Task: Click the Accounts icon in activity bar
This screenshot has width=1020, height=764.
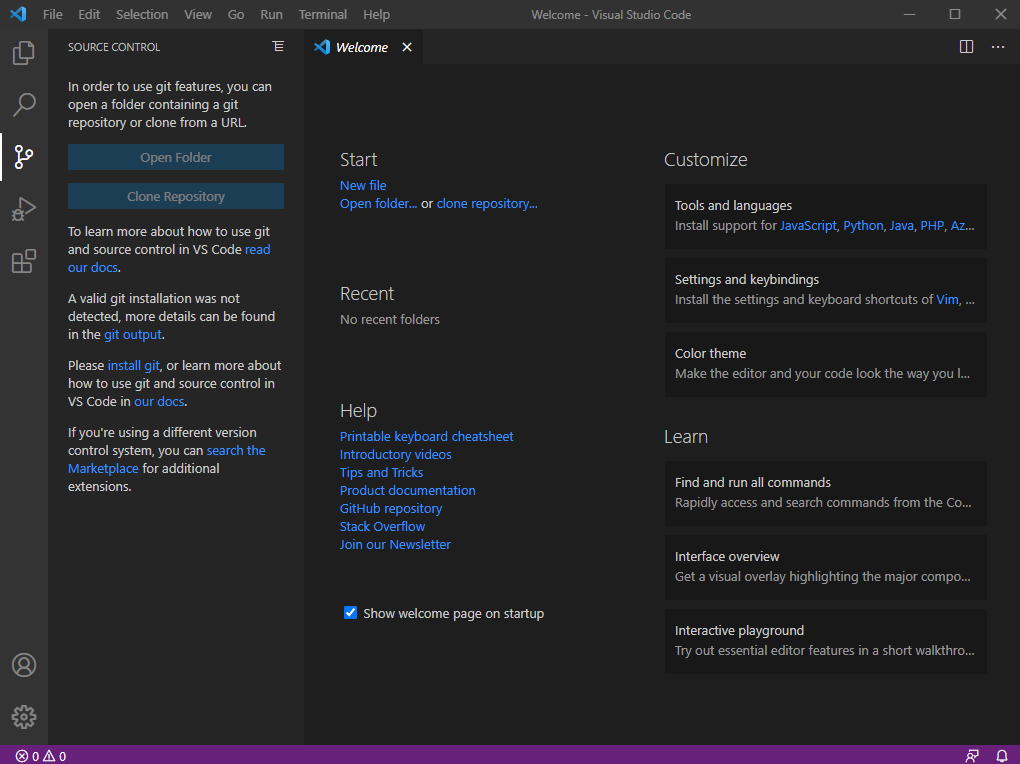Action: 24,665
